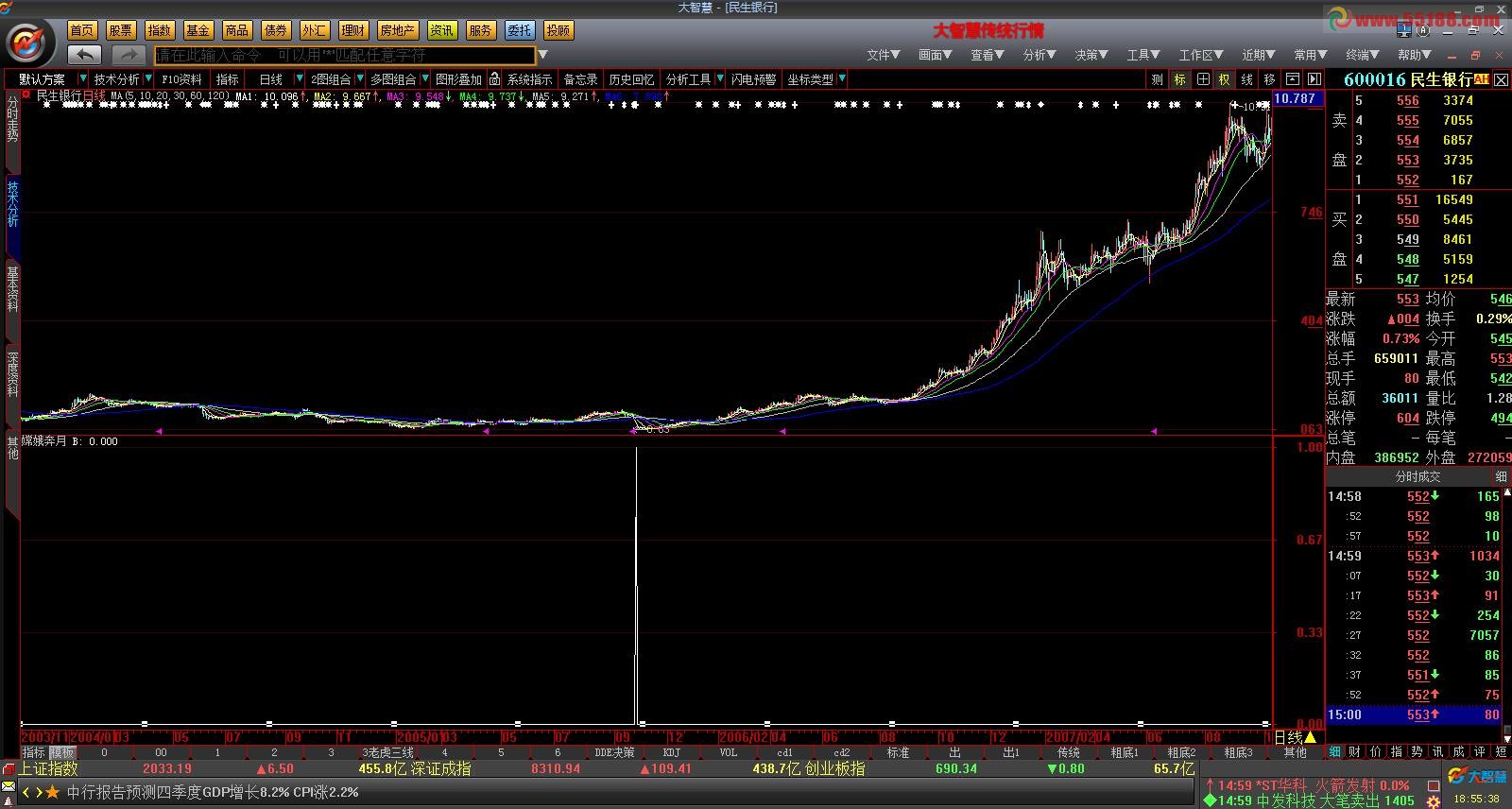
Task: Click the command input field
Action: pos(345,56)
